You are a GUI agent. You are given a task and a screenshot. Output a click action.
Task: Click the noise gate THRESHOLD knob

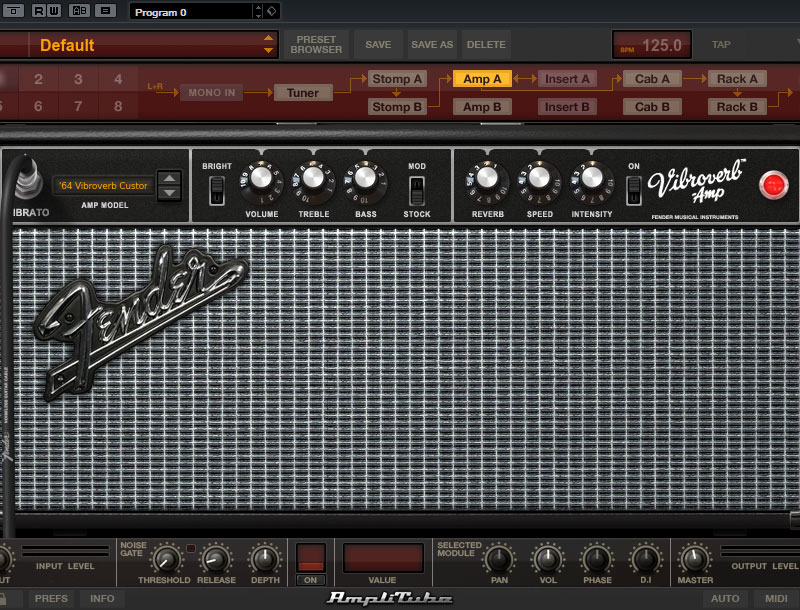click(166, 560)
